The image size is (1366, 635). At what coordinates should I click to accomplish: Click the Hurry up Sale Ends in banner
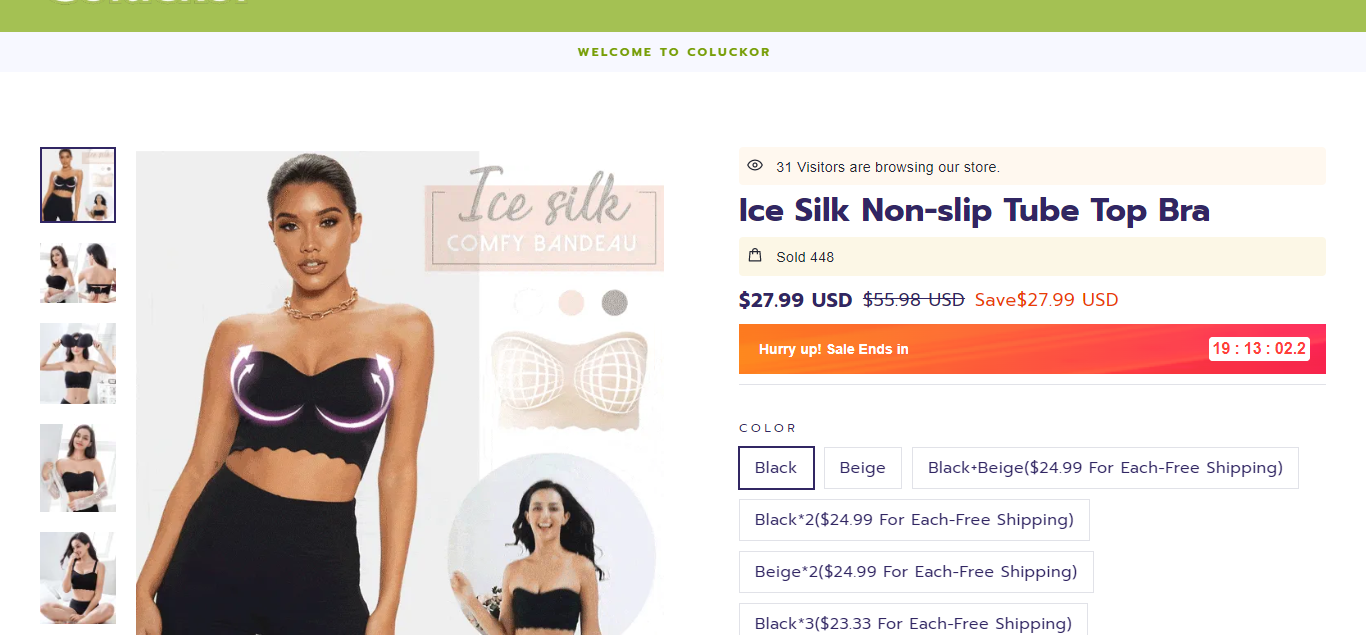(1032, 349)
